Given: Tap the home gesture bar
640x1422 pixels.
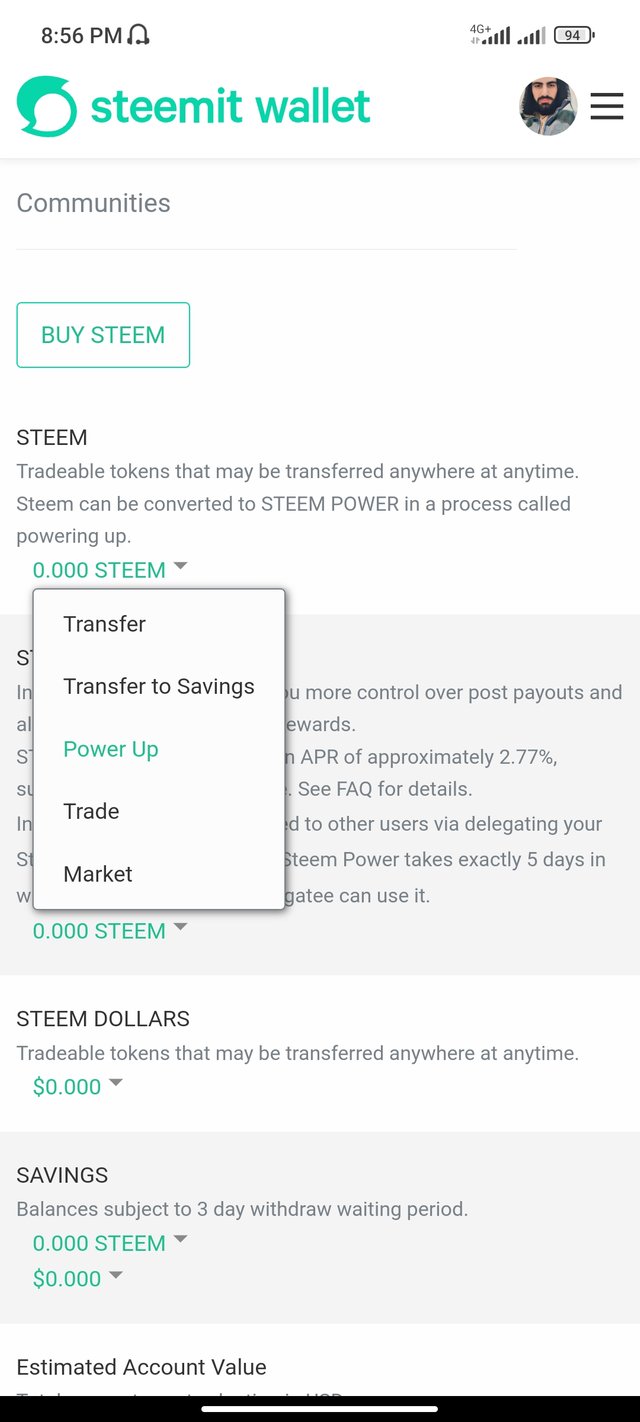Looking at the screenshot, I should point(320,1409).
